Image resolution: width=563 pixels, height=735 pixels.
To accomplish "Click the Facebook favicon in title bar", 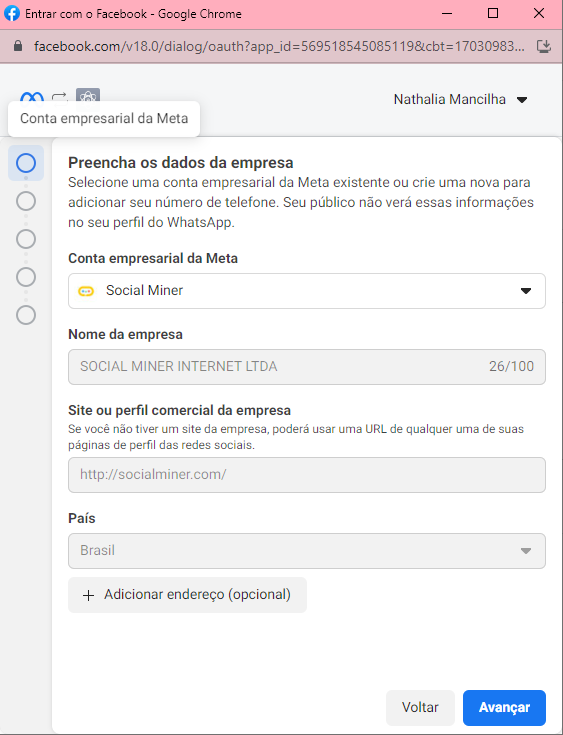I will click(x=12, y=14).
